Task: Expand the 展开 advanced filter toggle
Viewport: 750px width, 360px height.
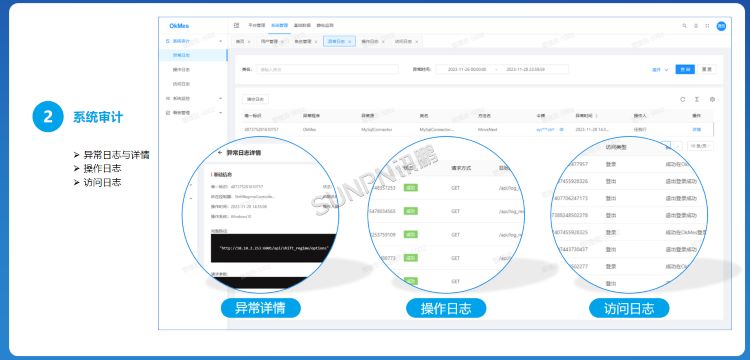Action: (660, 70)
